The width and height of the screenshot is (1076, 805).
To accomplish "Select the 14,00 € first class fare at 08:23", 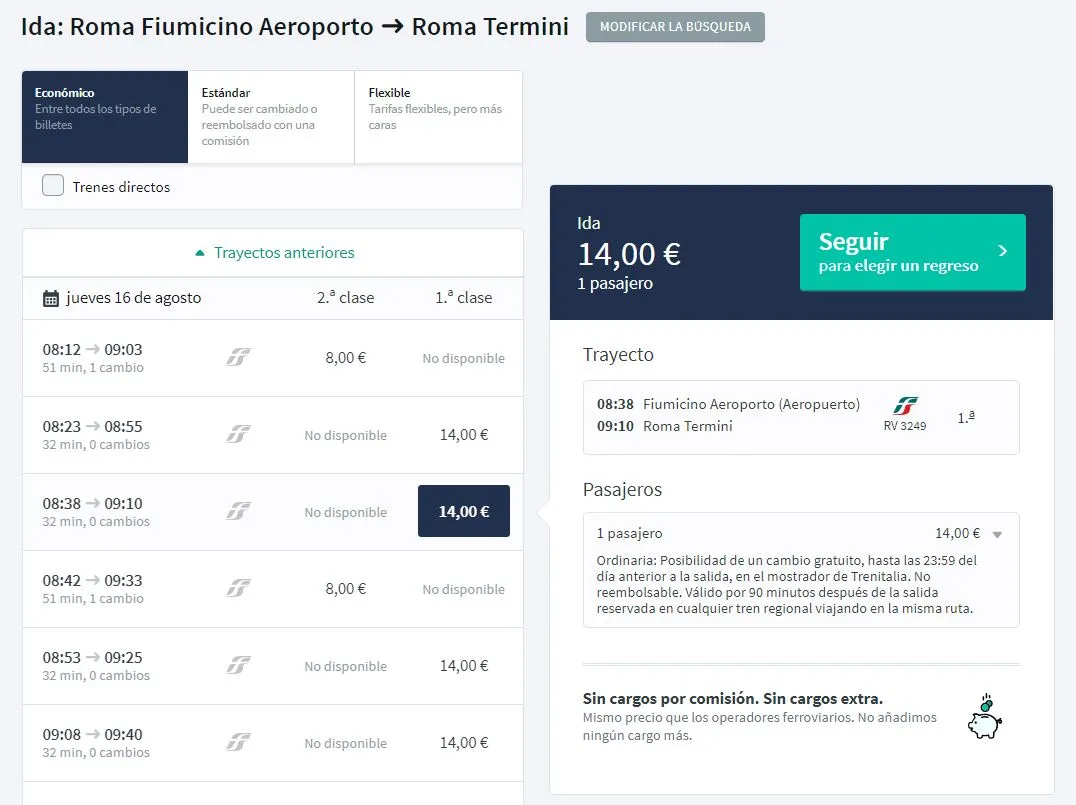I will coord(464,435).
